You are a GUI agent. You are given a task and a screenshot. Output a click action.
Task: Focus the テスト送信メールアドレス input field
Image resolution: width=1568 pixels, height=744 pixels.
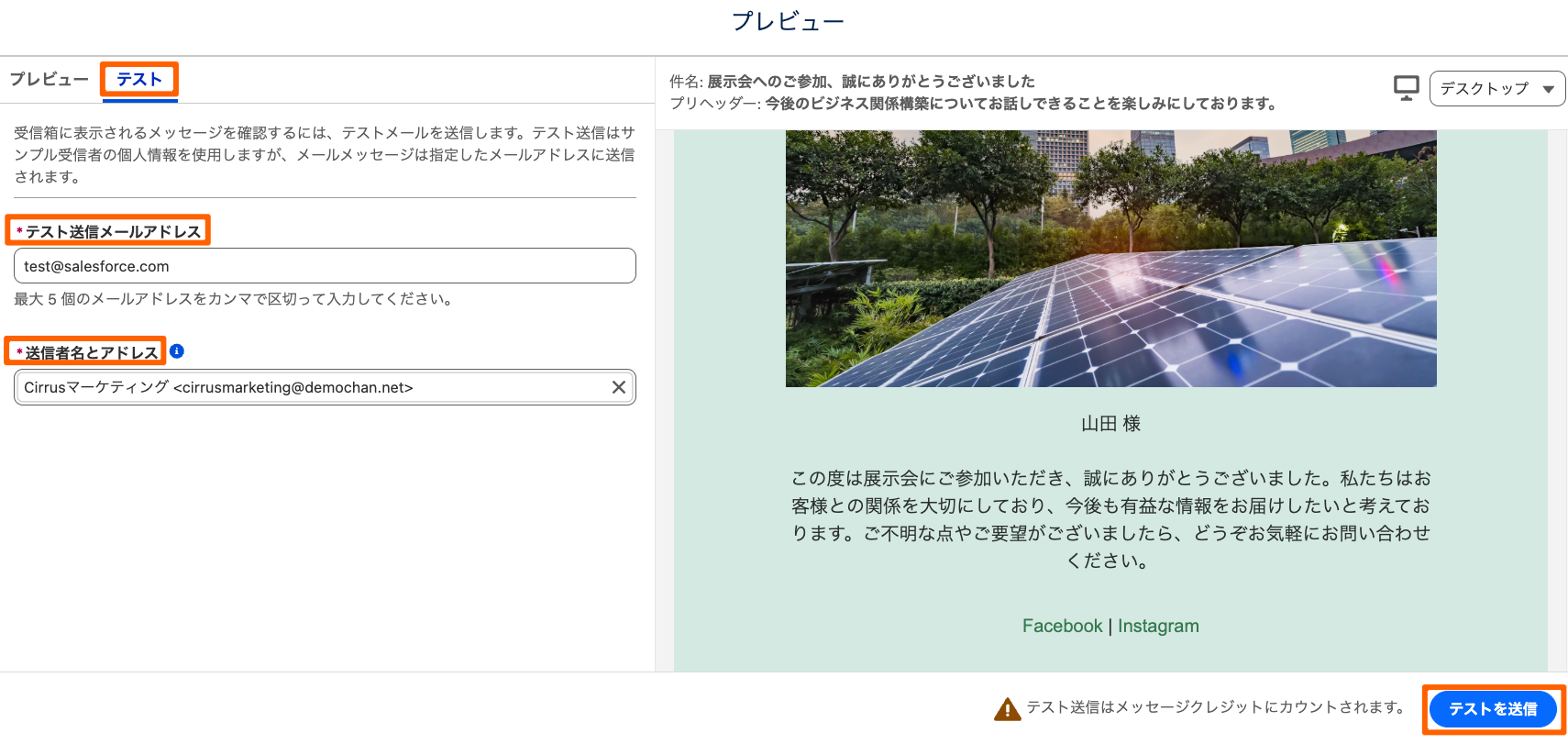tap(325, 266)
